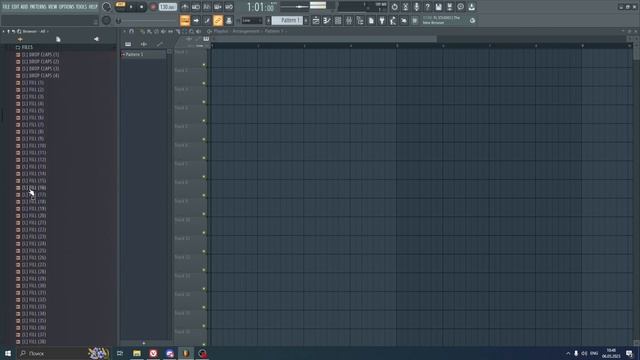Open the Playlist view icon
This screenshot has height=360, width=640.
coord(316,20)
